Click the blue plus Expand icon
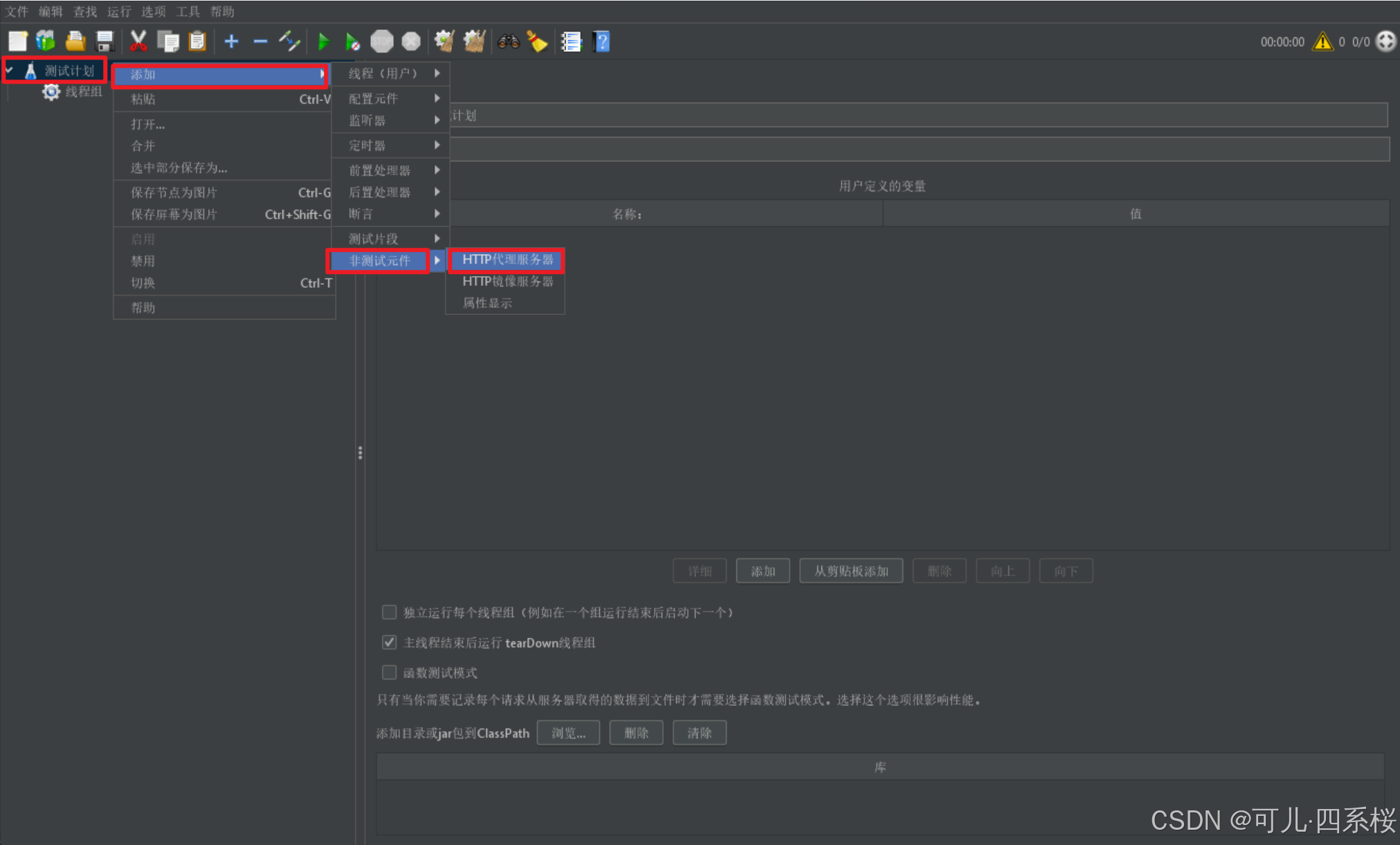The width and height of the screenshot is (1400, 845). point(232,42)
